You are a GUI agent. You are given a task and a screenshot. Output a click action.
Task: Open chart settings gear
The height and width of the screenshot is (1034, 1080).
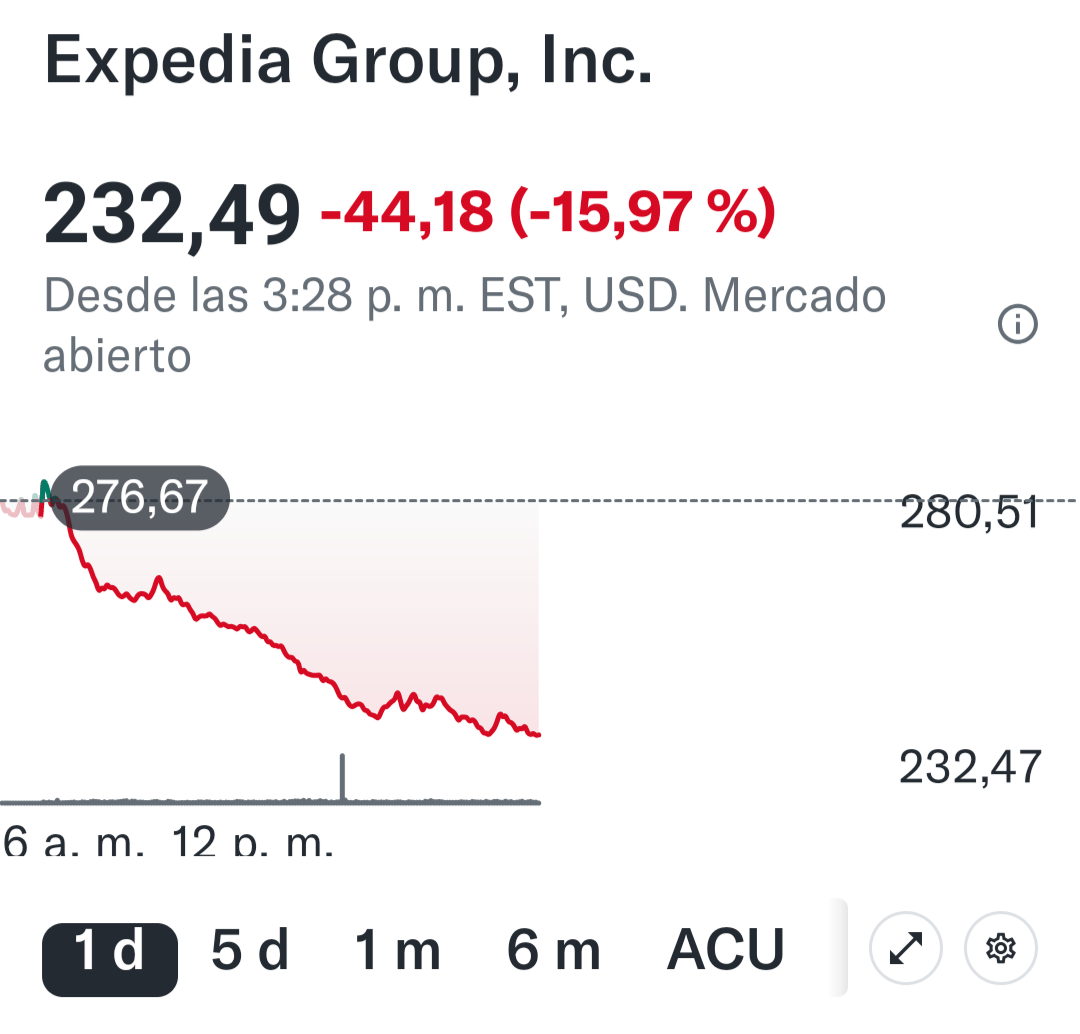tap(1000, 948)
